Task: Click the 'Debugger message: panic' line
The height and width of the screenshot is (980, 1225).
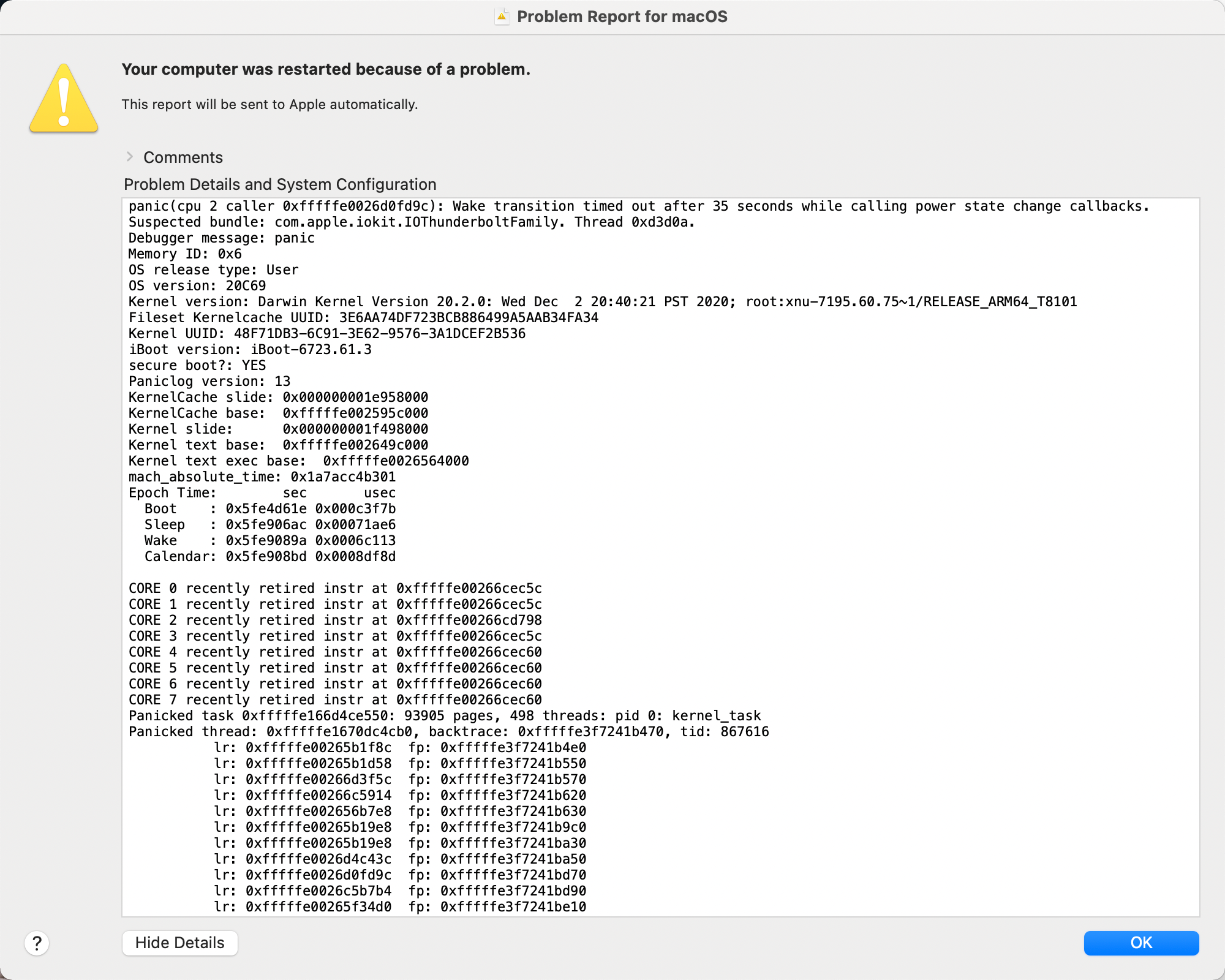Action: 222,238
